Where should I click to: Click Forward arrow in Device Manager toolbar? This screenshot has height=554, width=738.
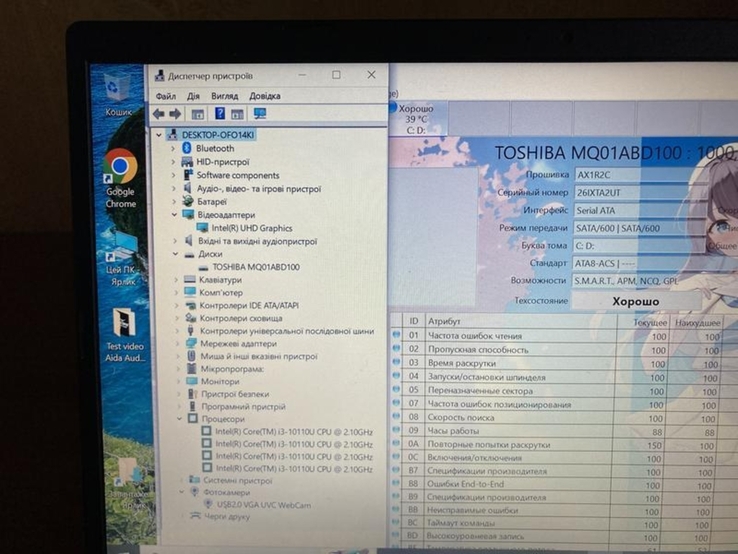[x=175, y=113]
